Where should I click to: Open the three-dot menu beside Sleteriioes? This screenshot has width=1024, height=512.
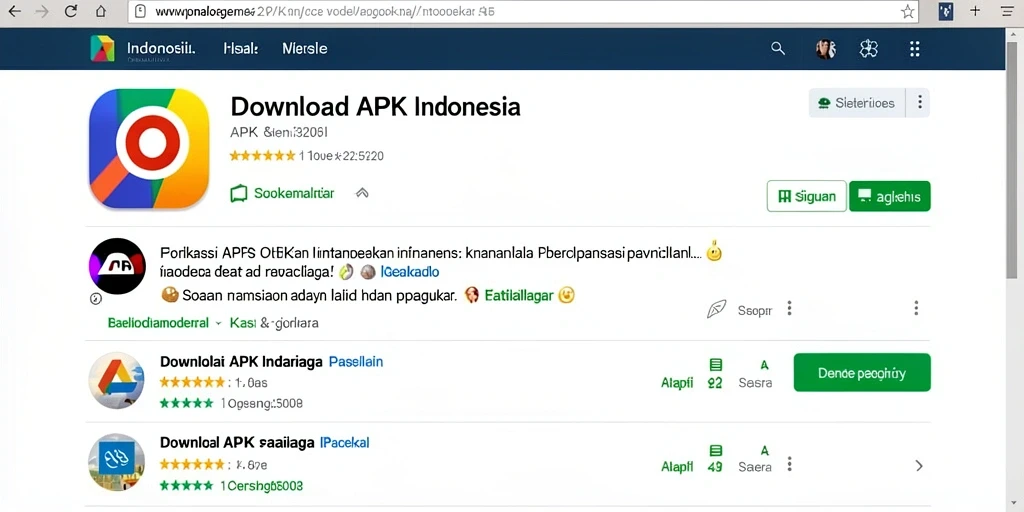pos(920,103)
